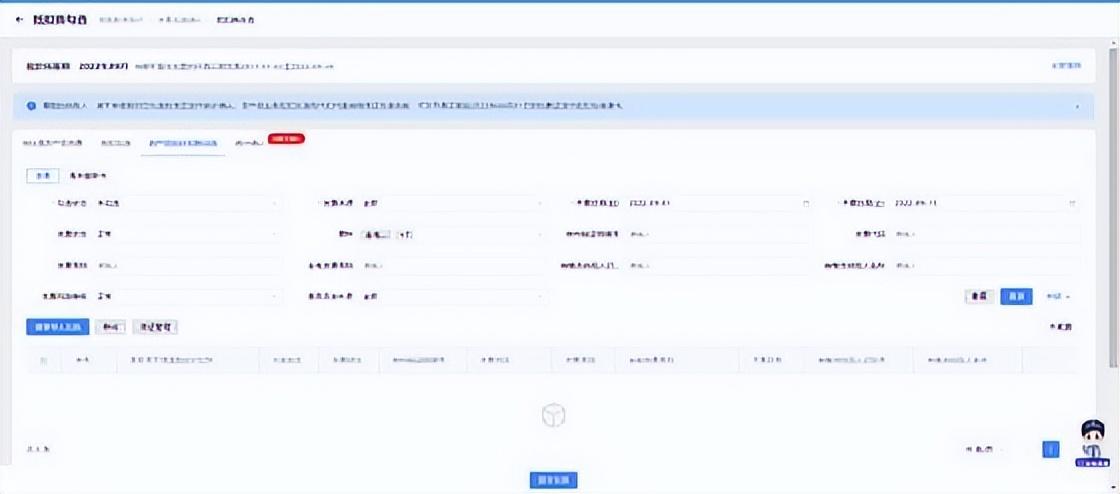Viewport: 1120px width, 494px height.
Task: Click the blue button at the page bottom center
Action: pos(554,480)
